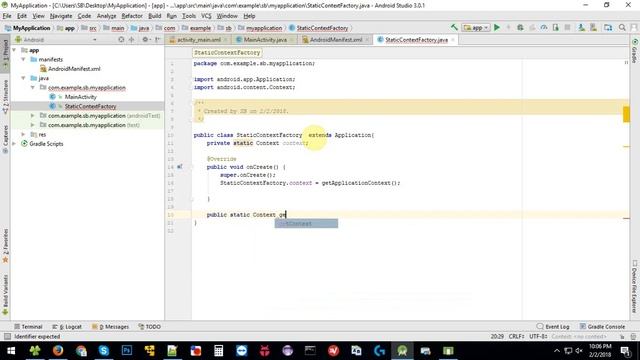640x360 pixels.
Task: Open the Refactor menu
Action: [x=132, y=16]
